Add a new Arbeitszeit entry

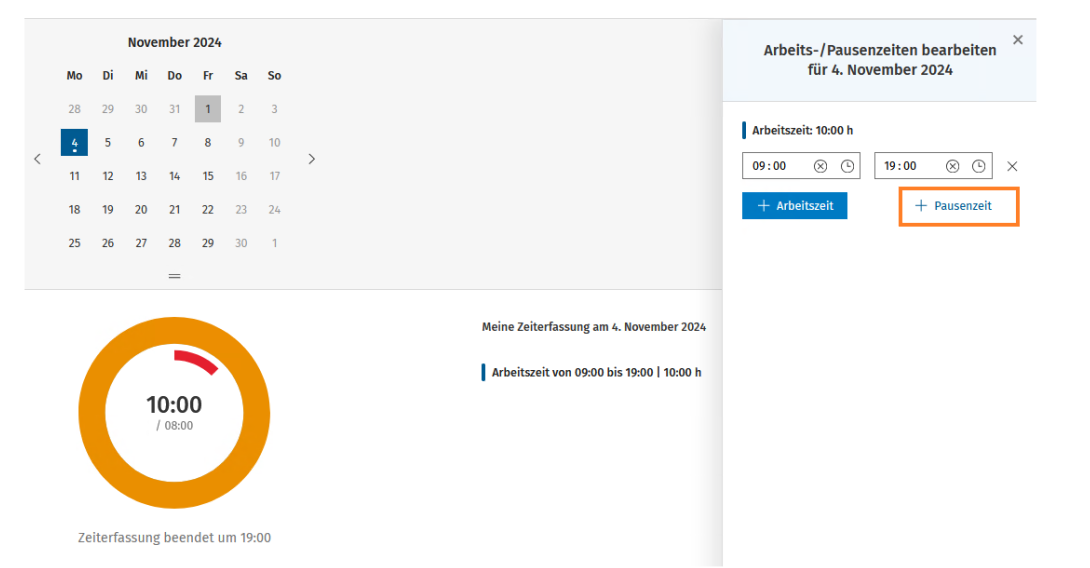(795, 206)
